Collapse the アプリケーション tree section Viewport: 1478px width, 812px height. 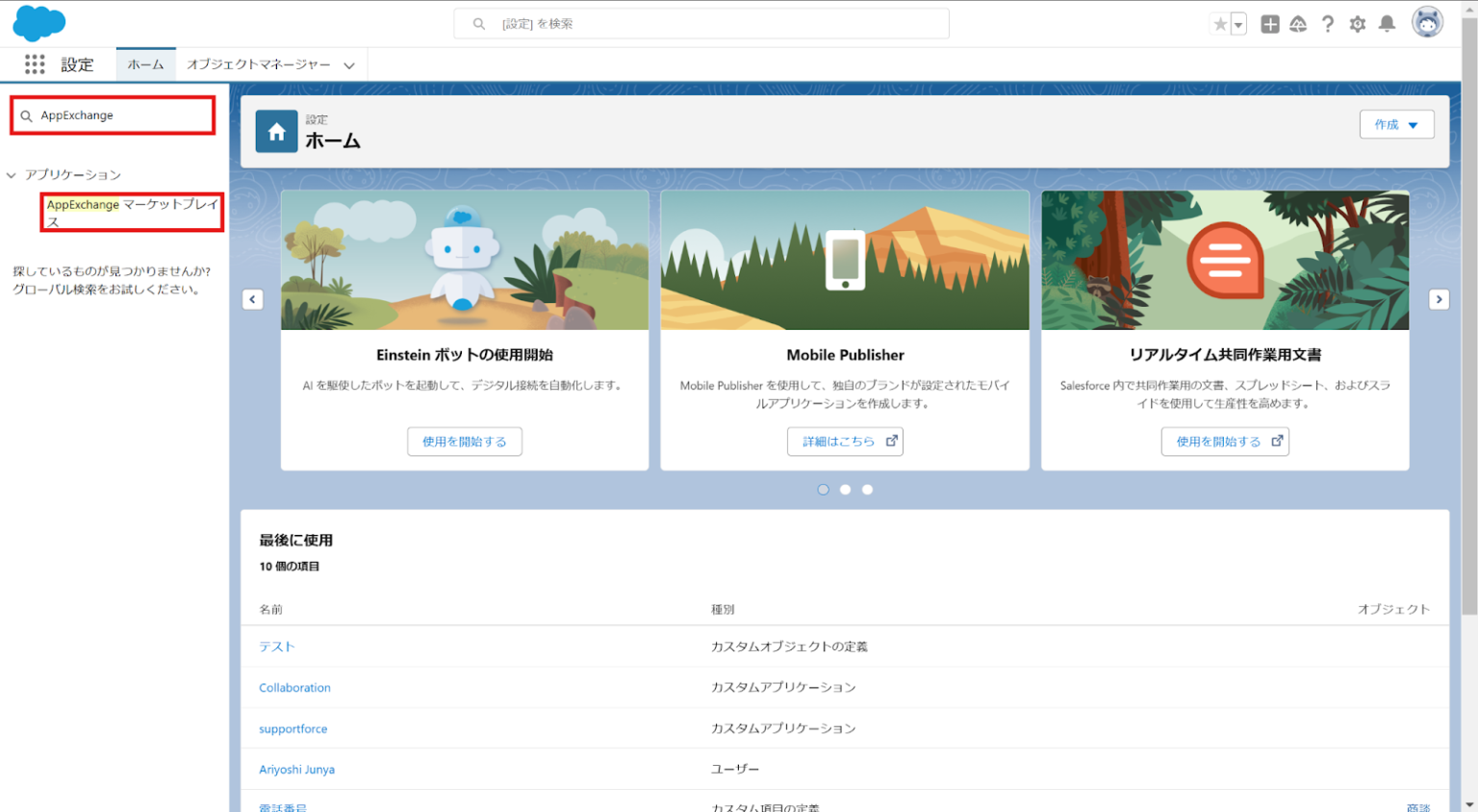click(x=11, y=174)
